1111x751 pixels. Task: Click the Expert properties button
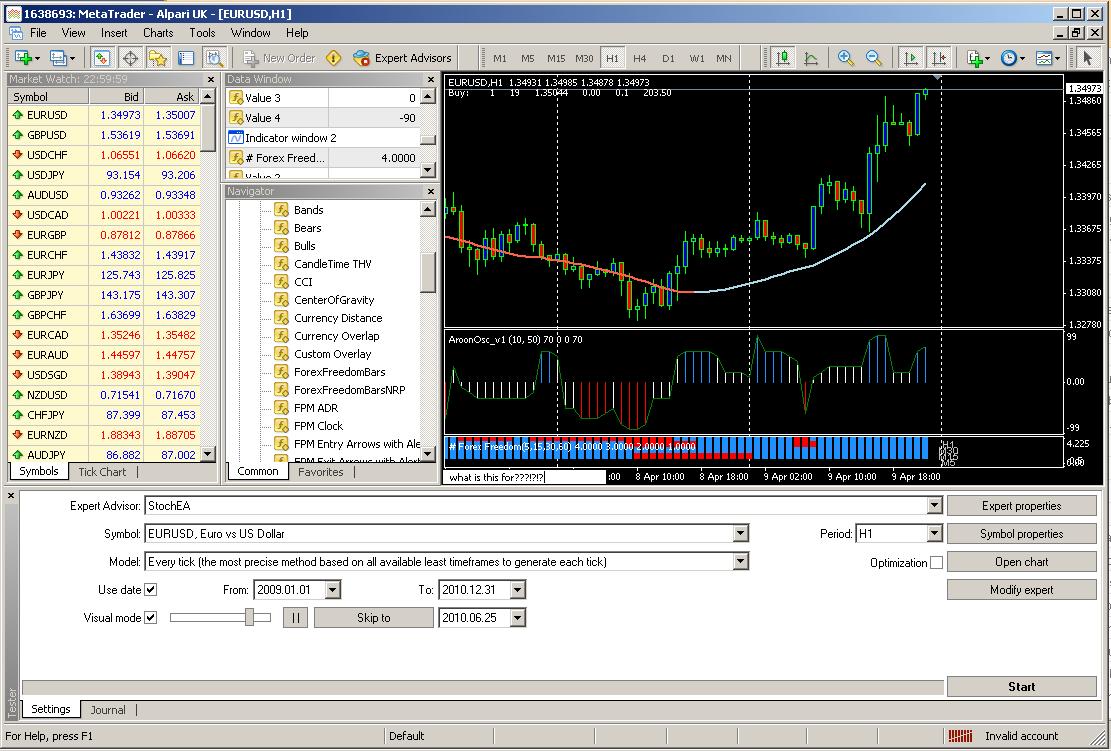coord(1022,506)
